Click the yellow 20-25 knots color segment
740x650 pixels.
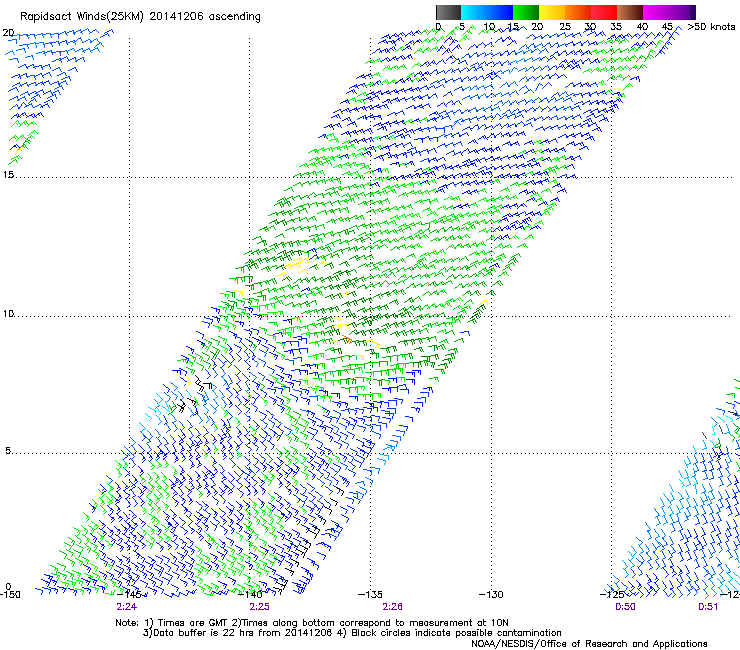coord(552,12)
